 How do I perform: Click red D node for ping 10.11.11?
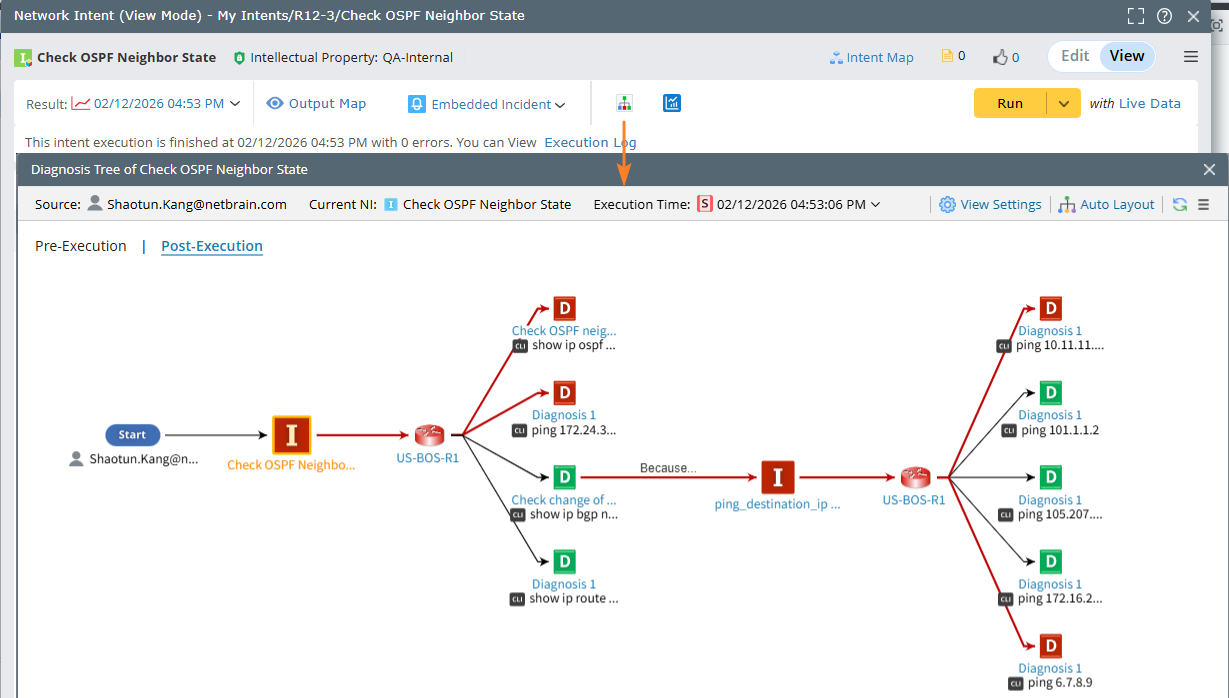pyautogui.click(x=1050, y=308)
